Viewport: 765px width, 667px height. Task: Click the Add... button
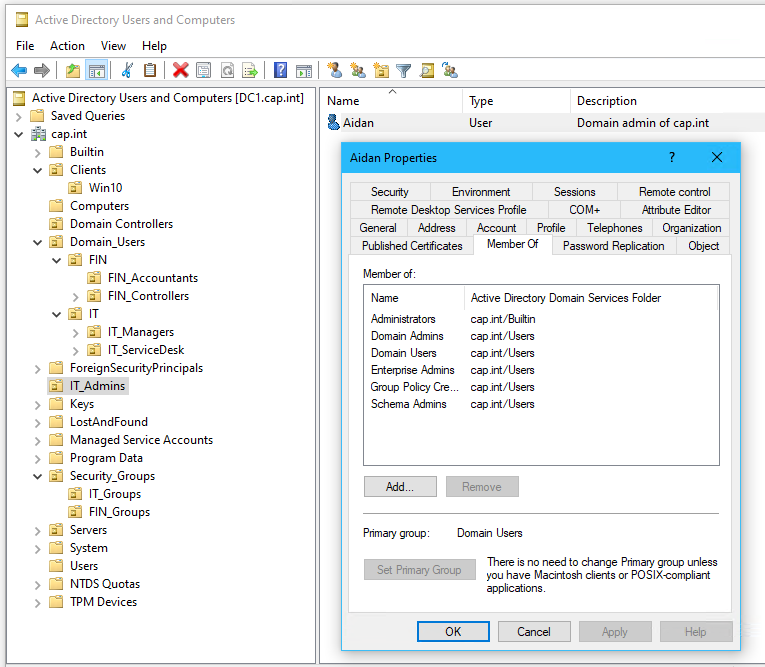click(400, 486)
